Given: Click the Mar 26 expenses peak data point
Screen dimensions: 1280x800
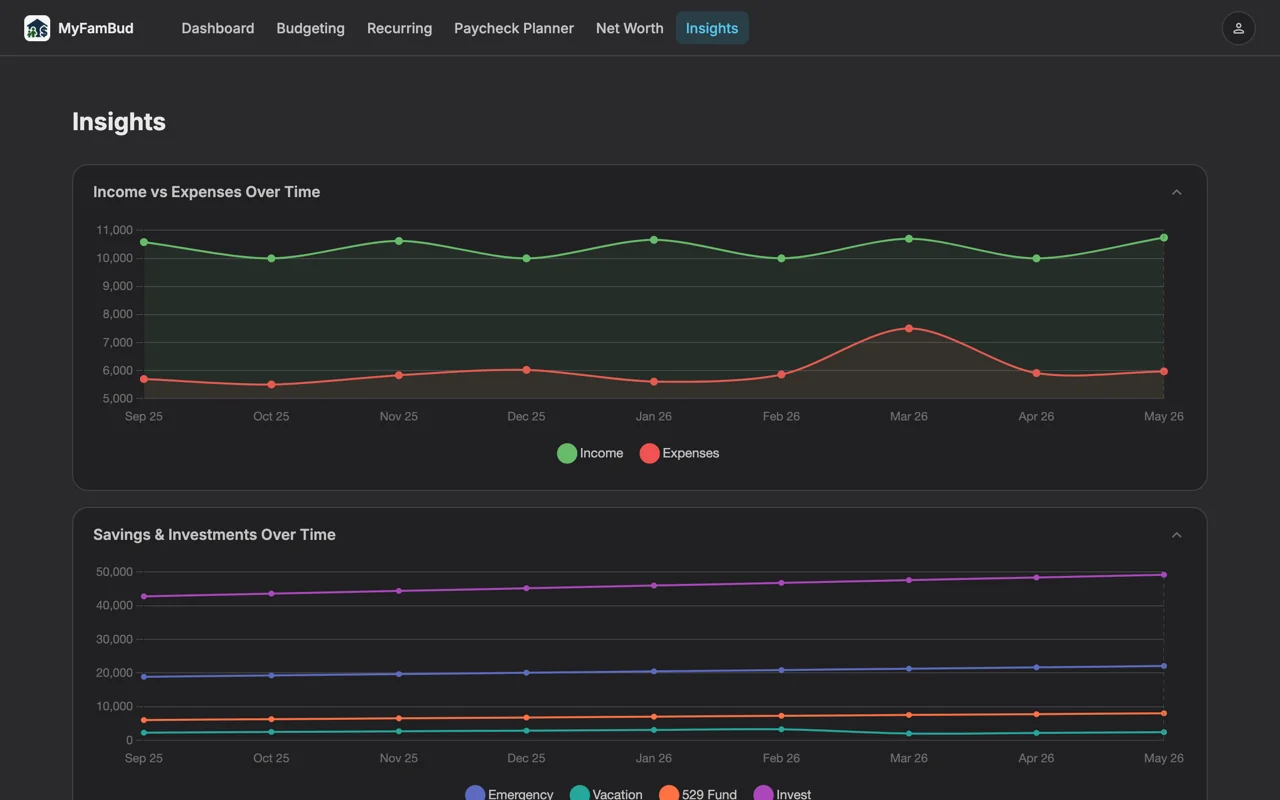Looking at the screenshot, I should coord(909,328).
